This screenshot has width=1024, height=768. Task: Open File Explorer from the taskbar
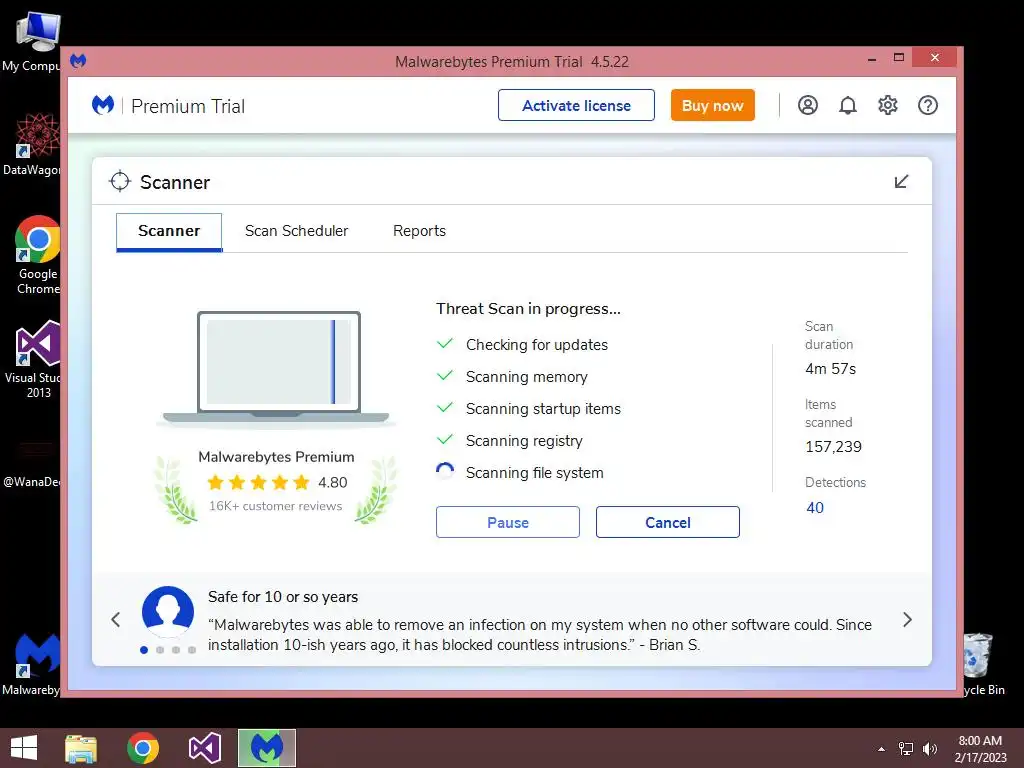point(81,748)
